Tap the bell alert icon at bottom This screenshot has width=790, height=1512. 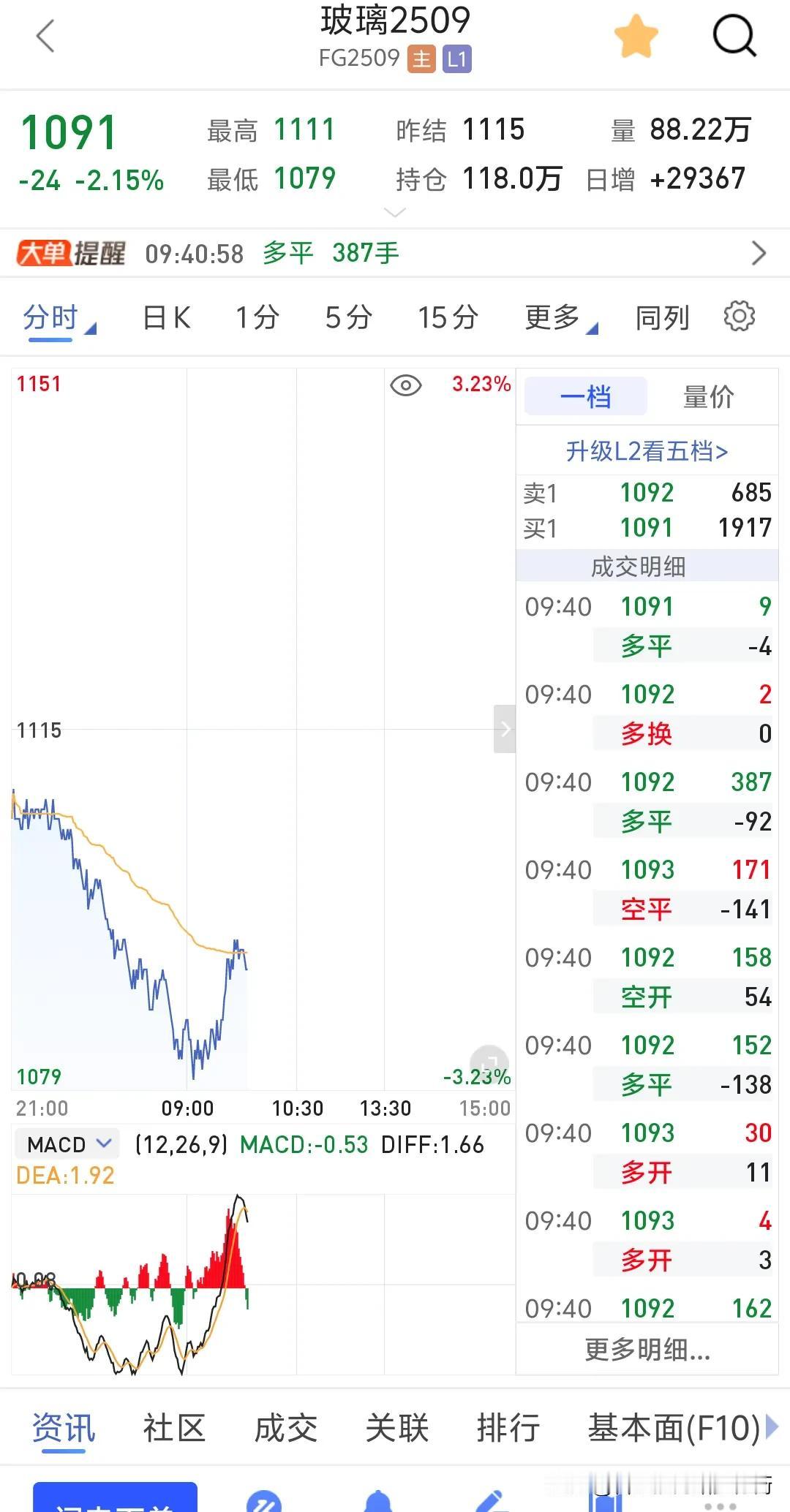(378, 1497)
